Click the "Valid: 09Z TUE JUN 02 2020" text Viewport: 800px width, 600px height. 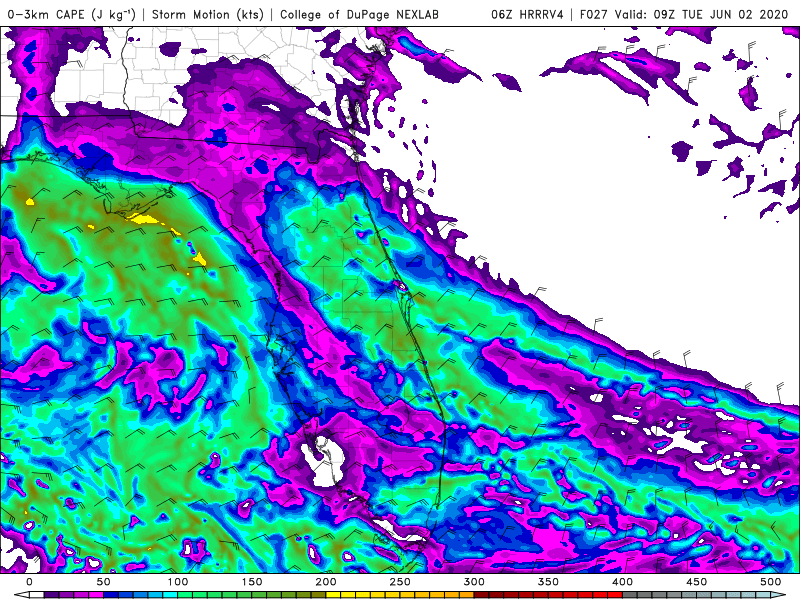point(702,14)
